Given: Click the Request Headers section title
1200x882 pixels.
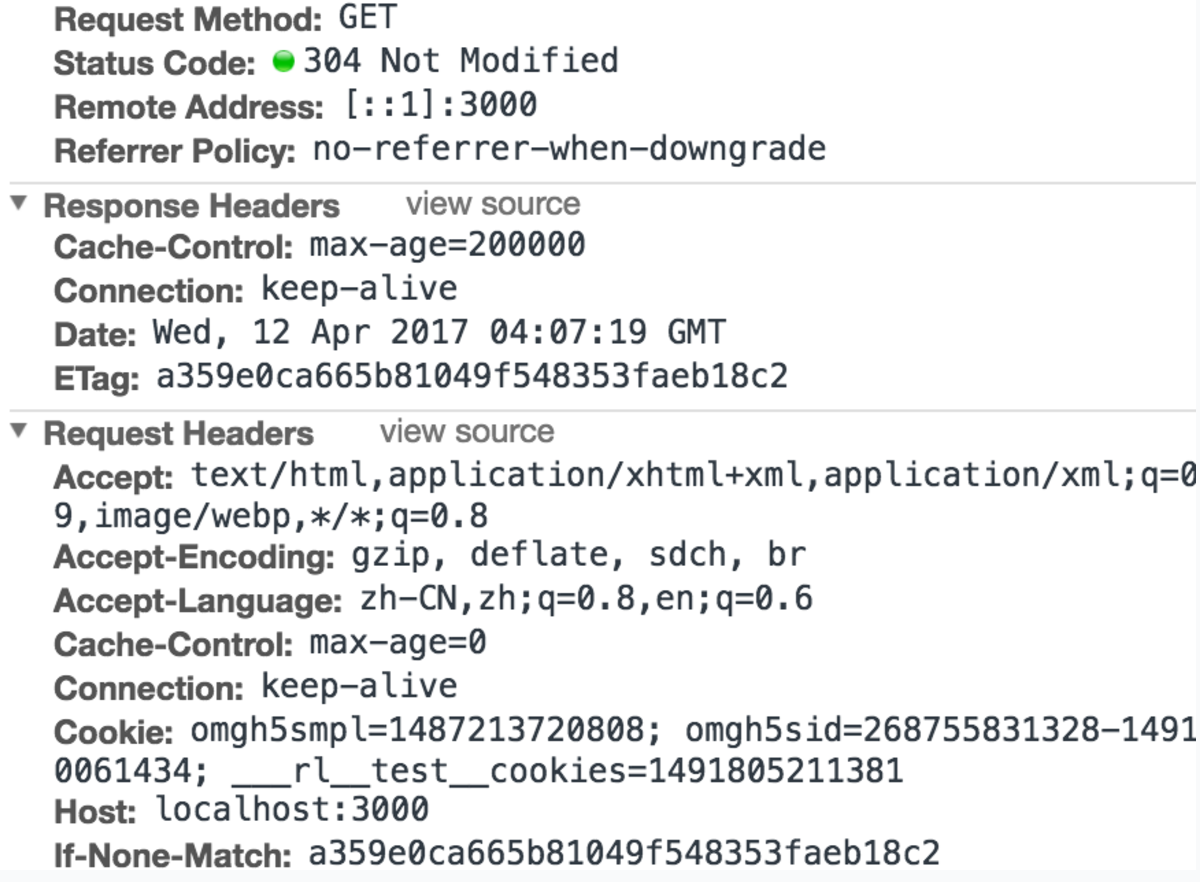Looking at the screenshot, I should pyautogui.click(x=178, y=434).
